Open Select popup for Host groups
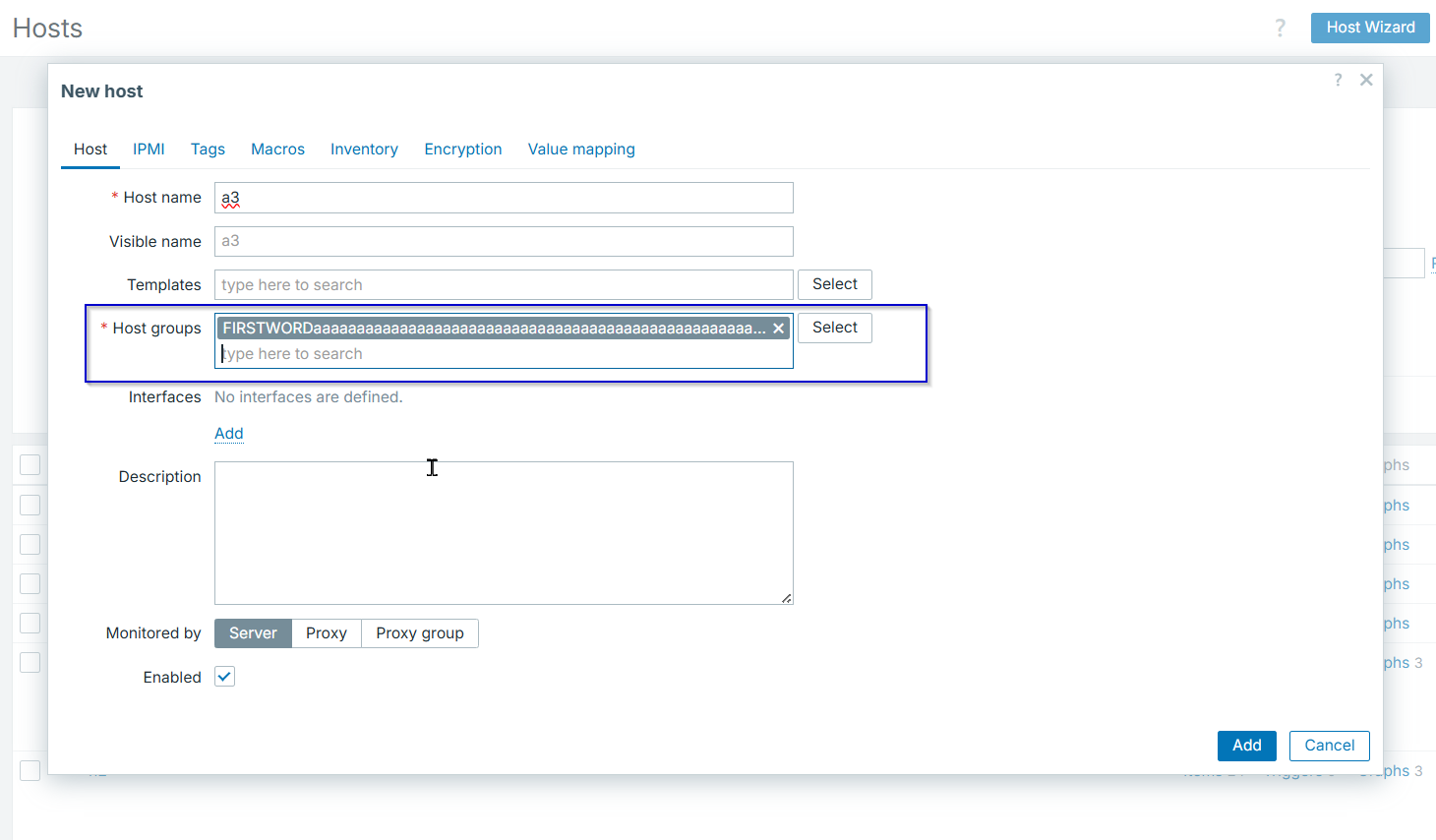The image size is (1436, 840). pyautogui.click(x=834, y=328)
